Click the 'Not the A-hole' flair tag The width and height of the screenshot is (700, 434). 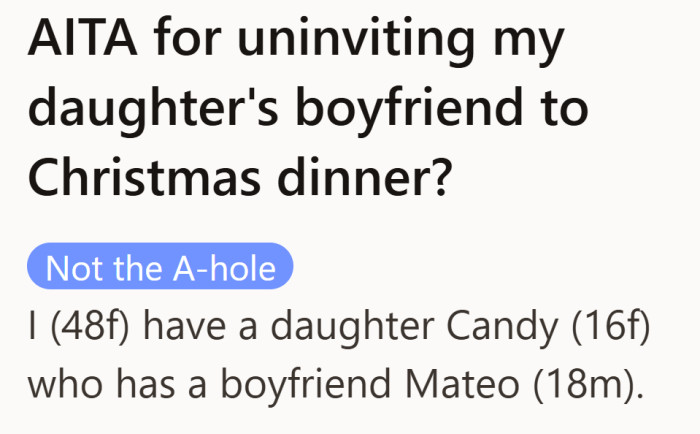click(160, 266)
